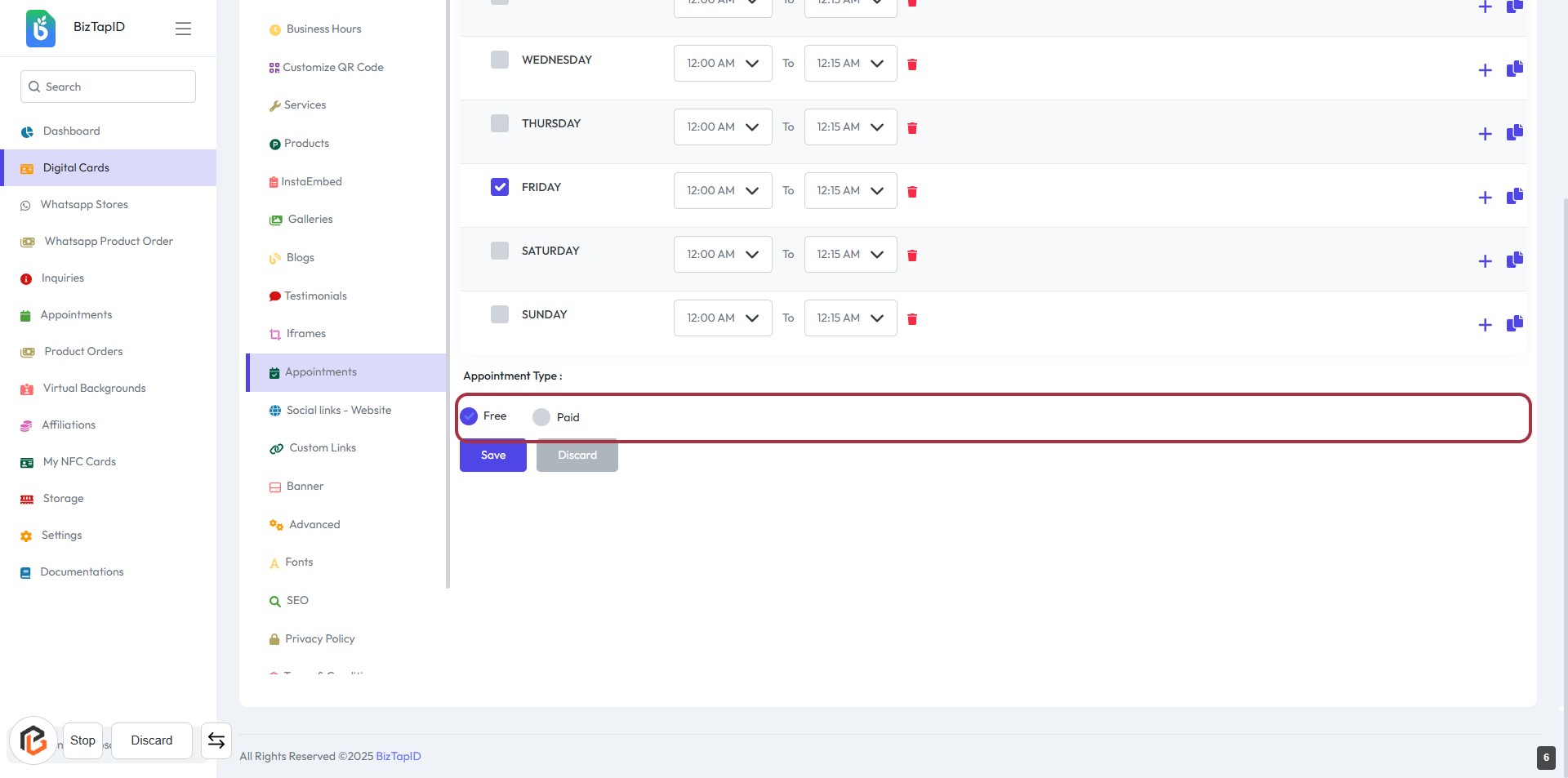Click the hamburger menu icon beside BizTapID

183,29
